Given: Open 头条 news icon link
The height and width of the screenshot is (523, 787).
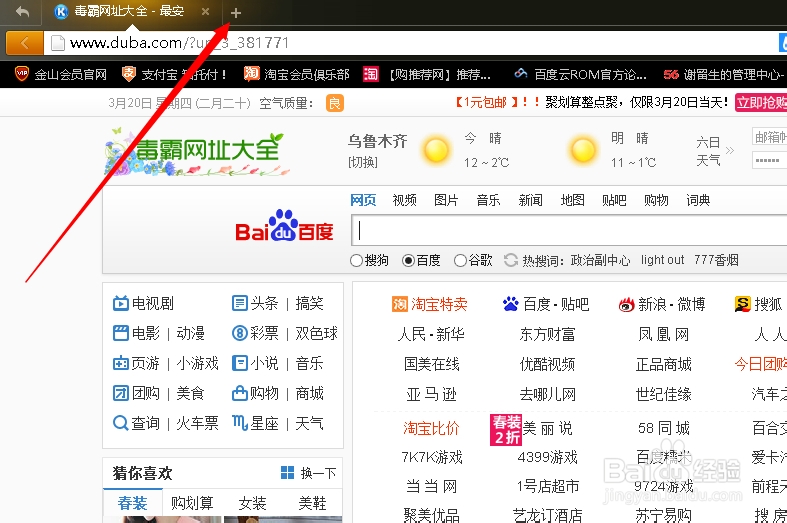Looking at the screenshot, I should (x=255, y=303).
